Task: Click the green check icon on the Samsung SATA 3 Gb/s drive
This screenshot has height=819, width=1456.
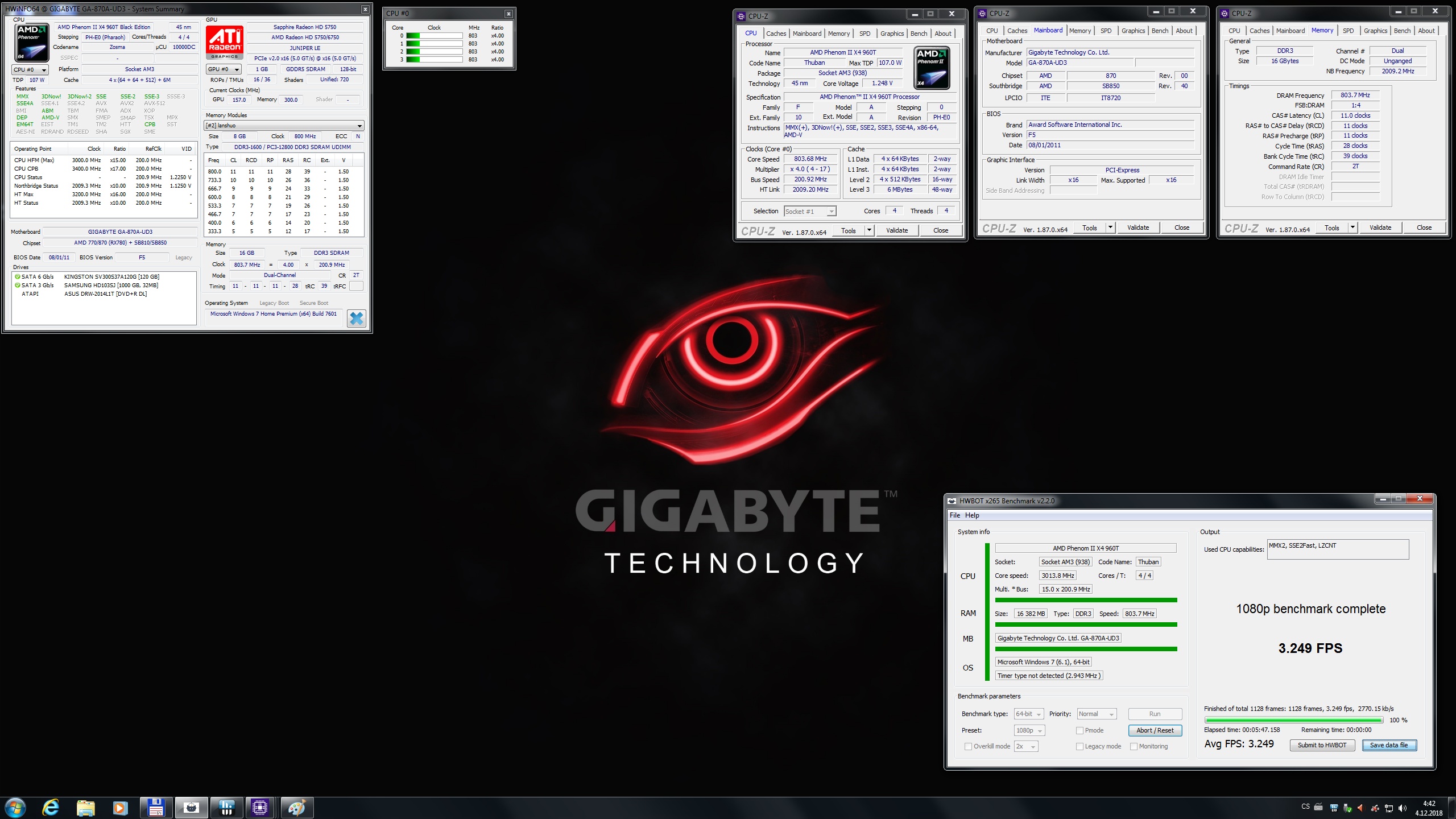Action: click(x=17, y=286)
